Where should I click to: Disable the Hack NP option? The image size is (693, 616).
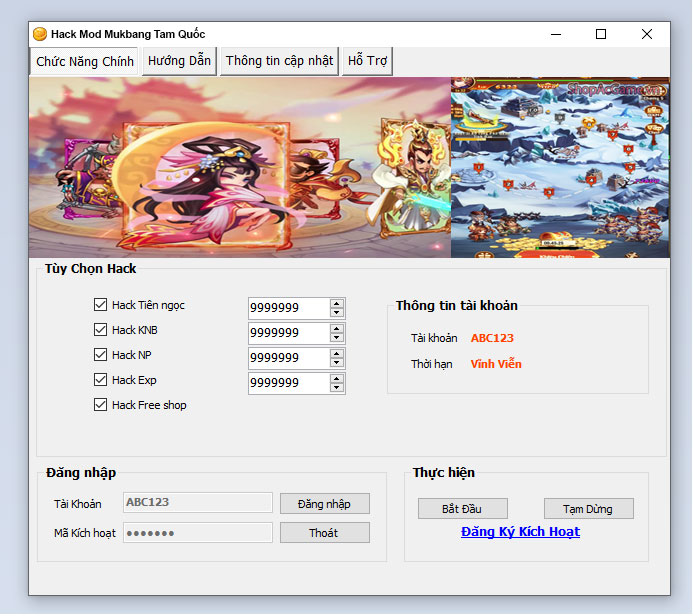pyautogui.click(x=100, y=355)
